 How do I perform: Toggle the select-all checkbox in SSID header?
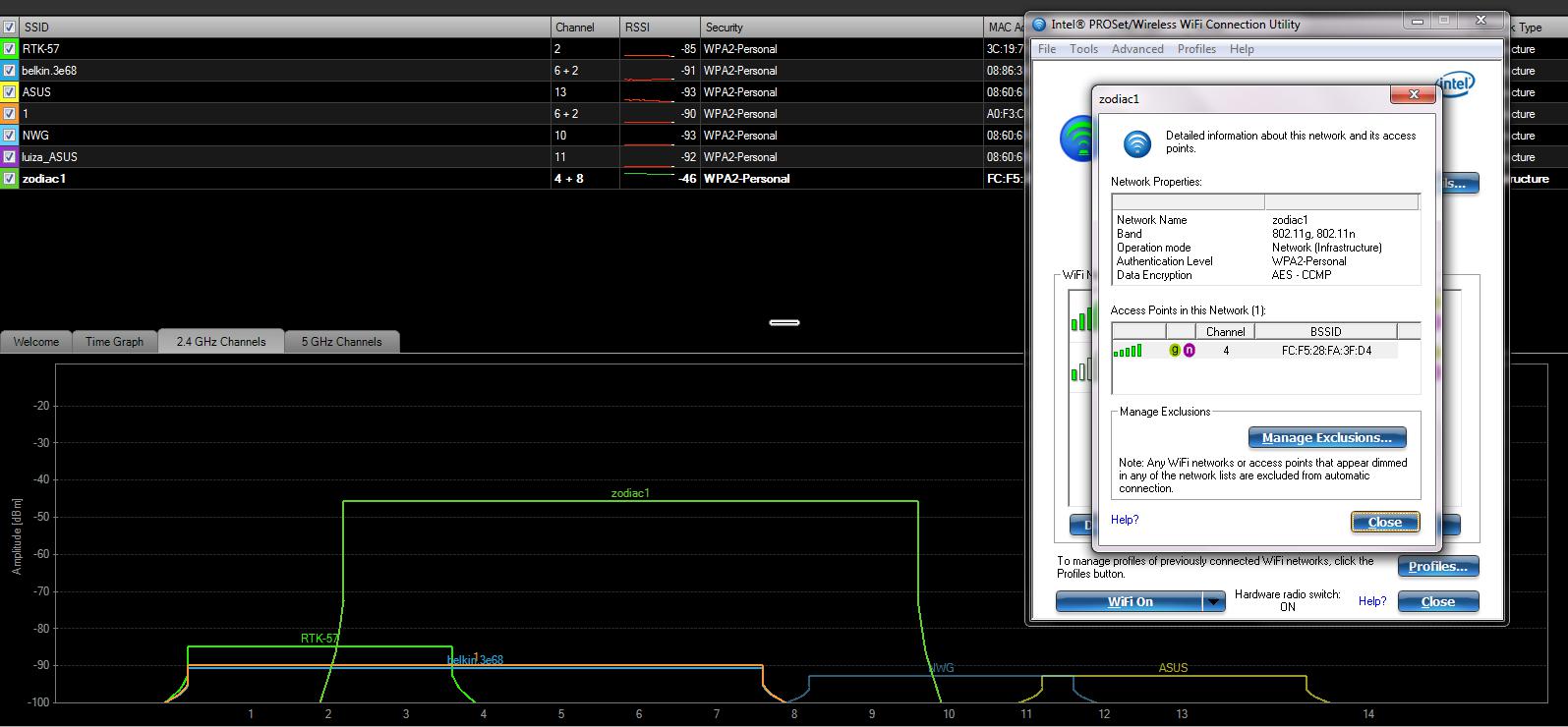pos(10,28)
